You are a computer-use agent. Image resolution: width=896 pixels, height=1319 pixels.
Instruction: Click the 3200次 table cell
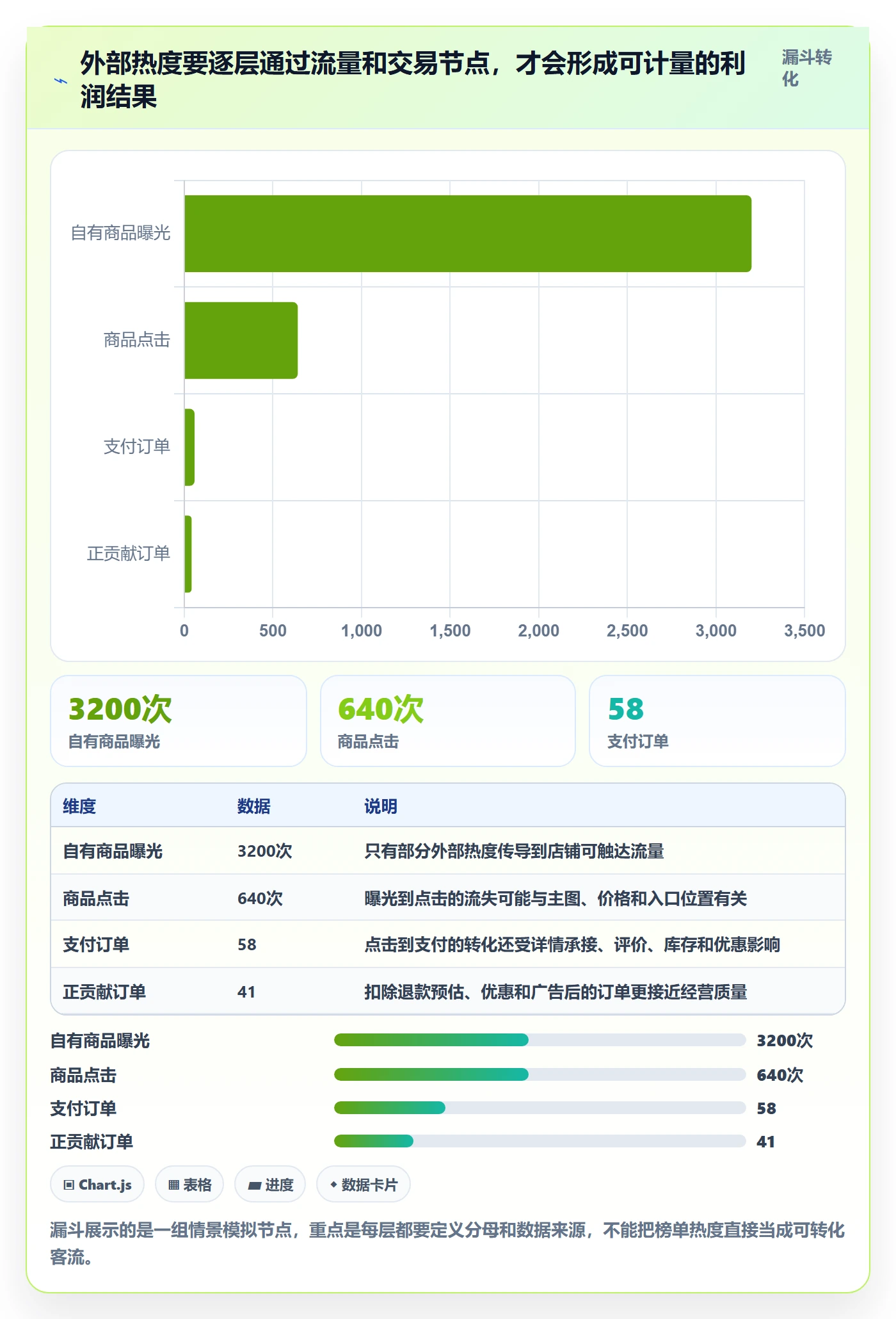pos(265,851)
